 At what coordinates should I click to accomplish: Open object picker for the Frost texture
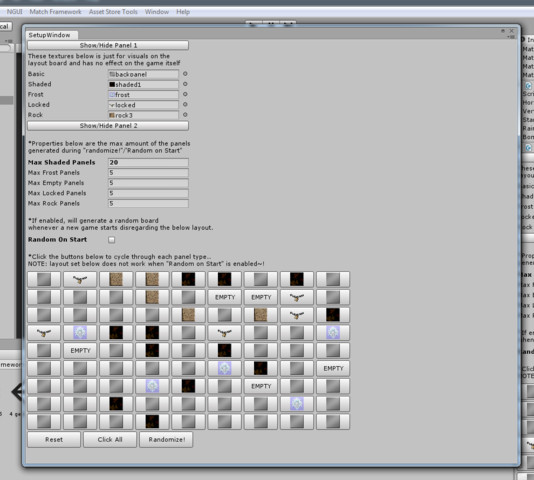pyautogui.click(x=185, y=94)
